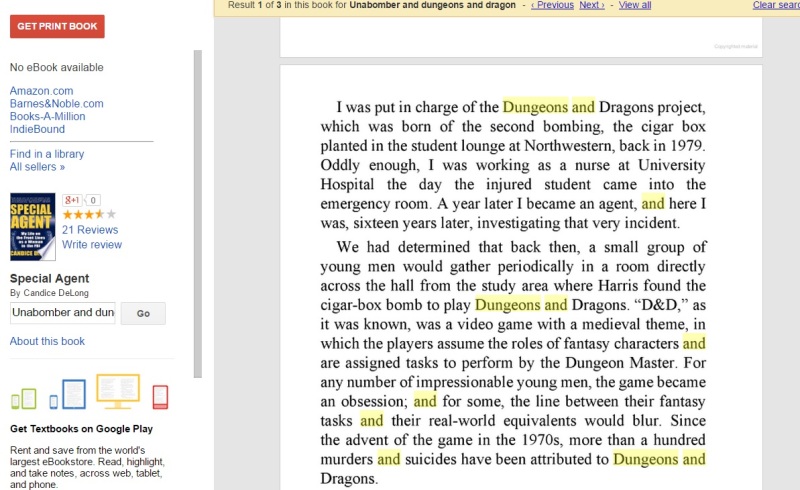This screenshot has width=800, height=490.
Task: Click the sidebar vertical scrollbar
Action: click(198, 214)
